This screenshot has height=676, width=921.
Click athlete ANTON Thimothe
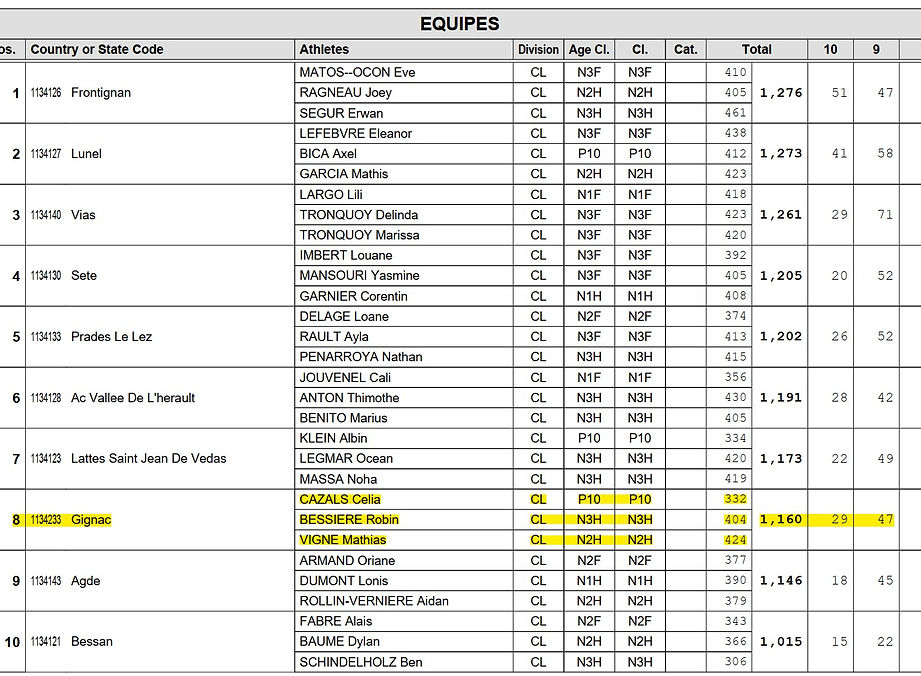point(349,398)
